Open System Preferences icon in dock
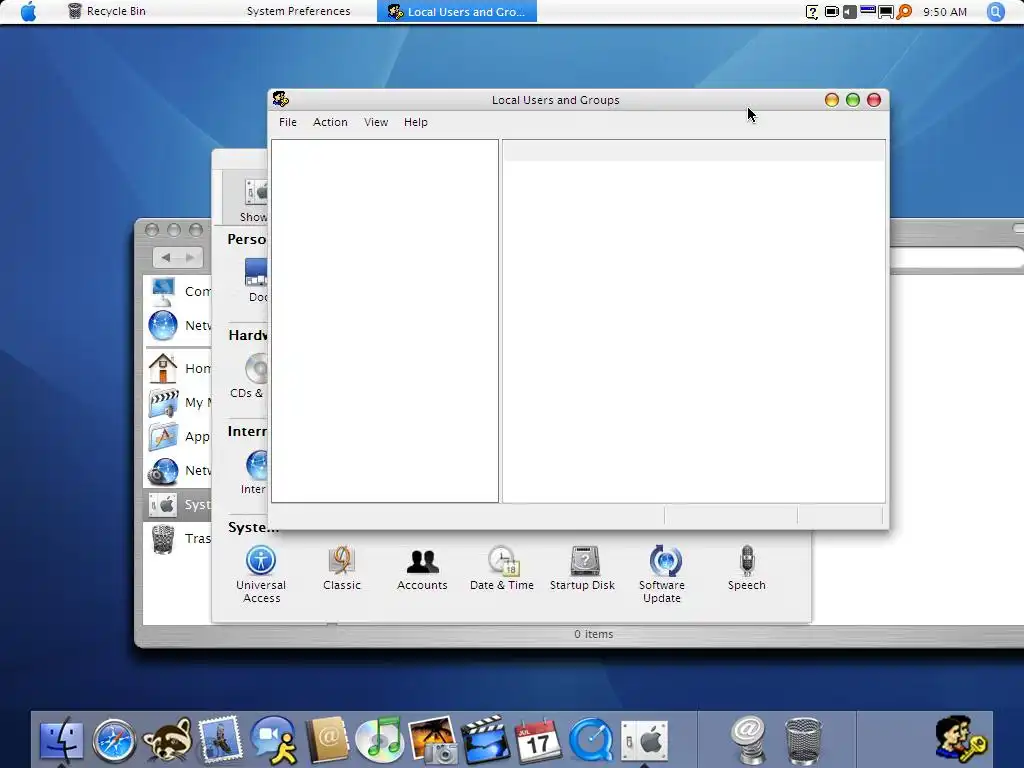The height and width of the screenshot is (768, 1024). coord(644,742)
